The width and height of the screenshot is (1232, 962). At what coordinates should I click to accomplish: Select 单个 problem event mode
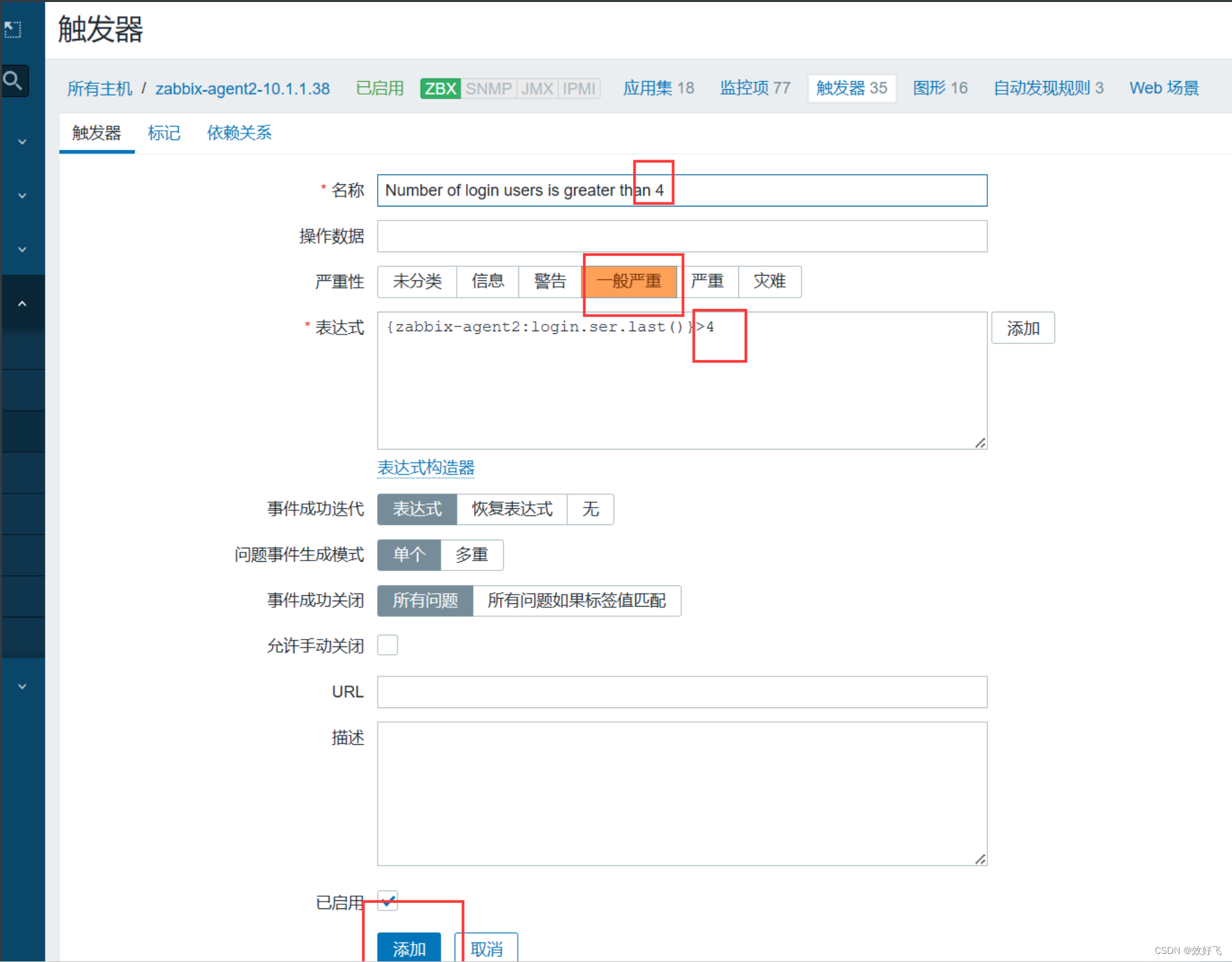(x=409, y=555)
